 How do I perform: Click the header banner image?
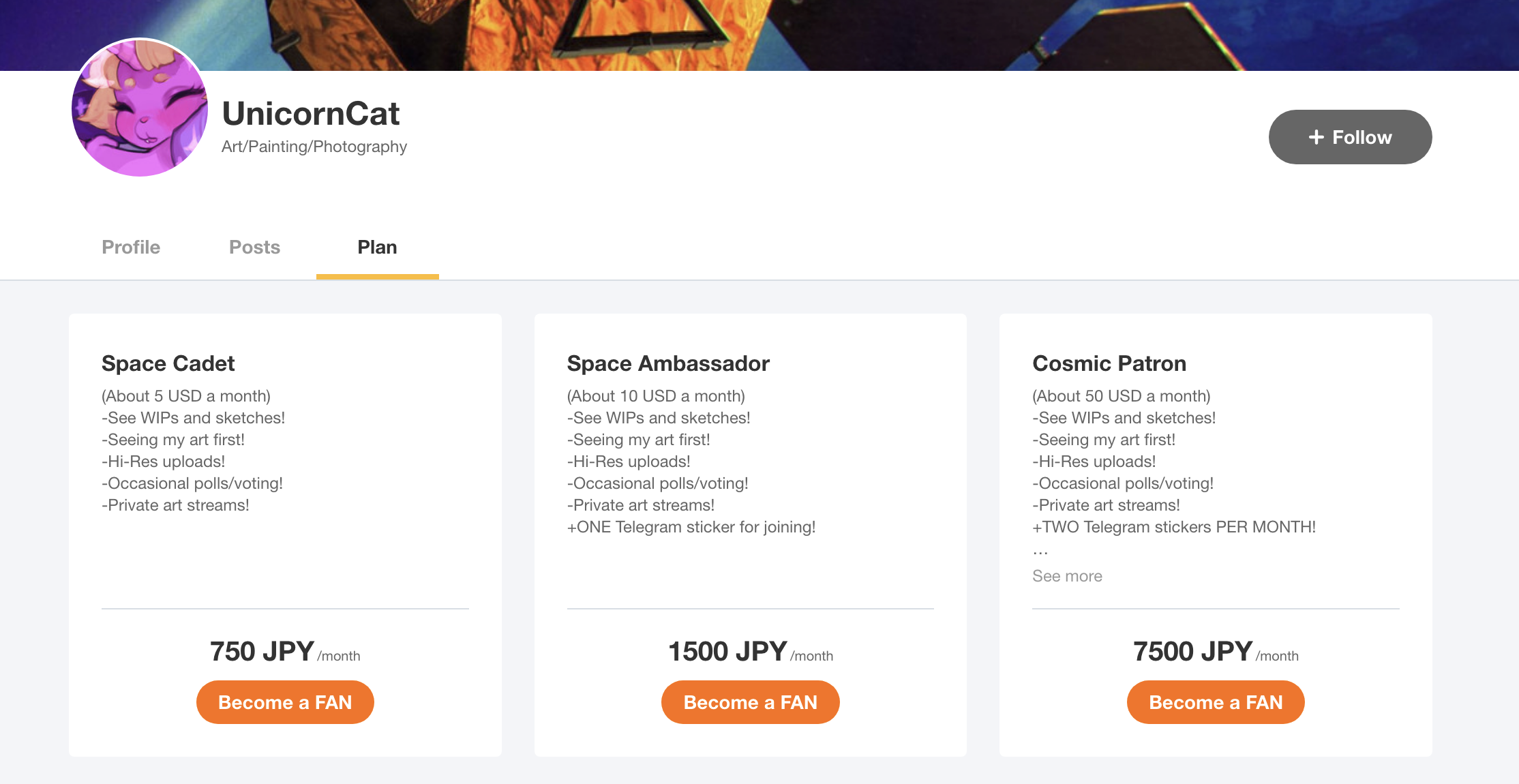pos(759,34)
